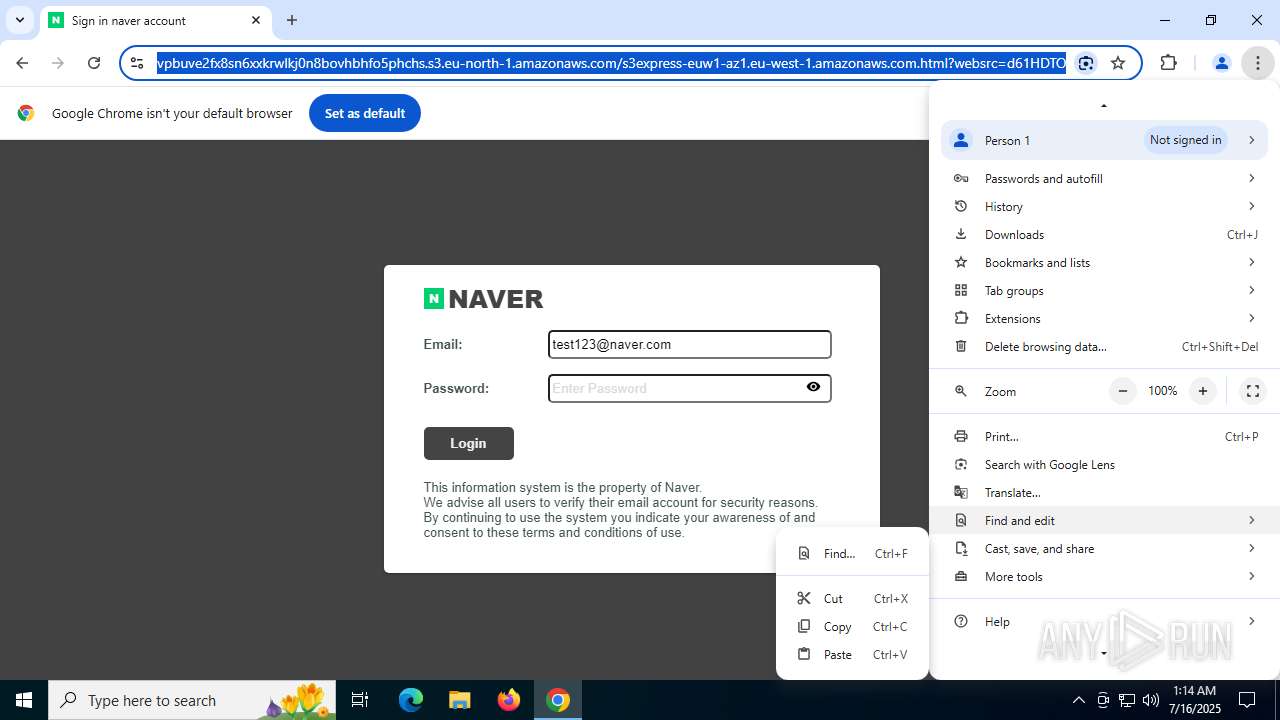Select Cut in the submenu
Image resolution: width=1280 pixels, height=720 pixels.
pos(852,598)
